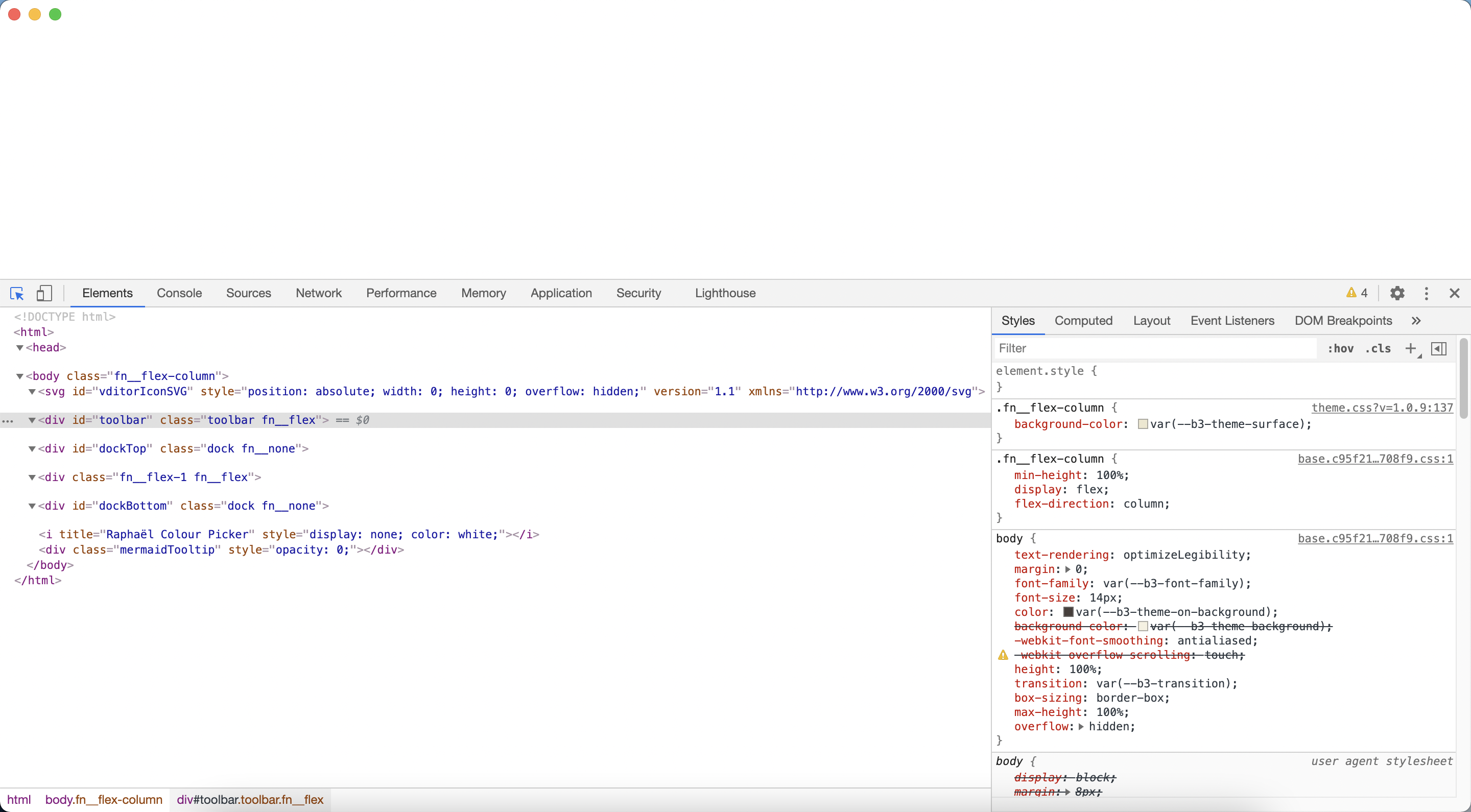Switch to the Console tab
Viewport: 1471px width, 812px height.
[179, 294]
